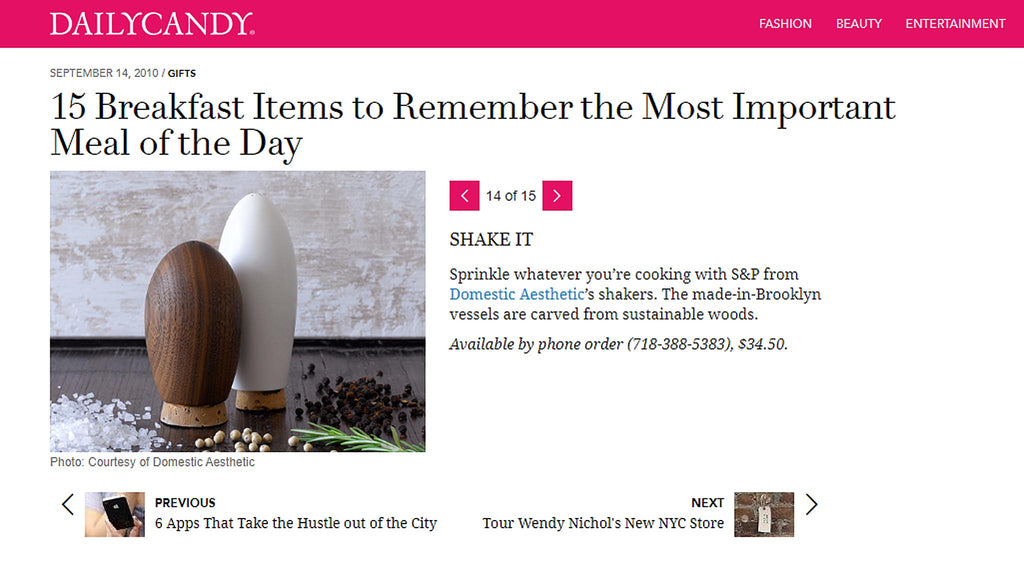Click the NEXT label
This screenshot has width=1024, height=576.
[707, 503]
